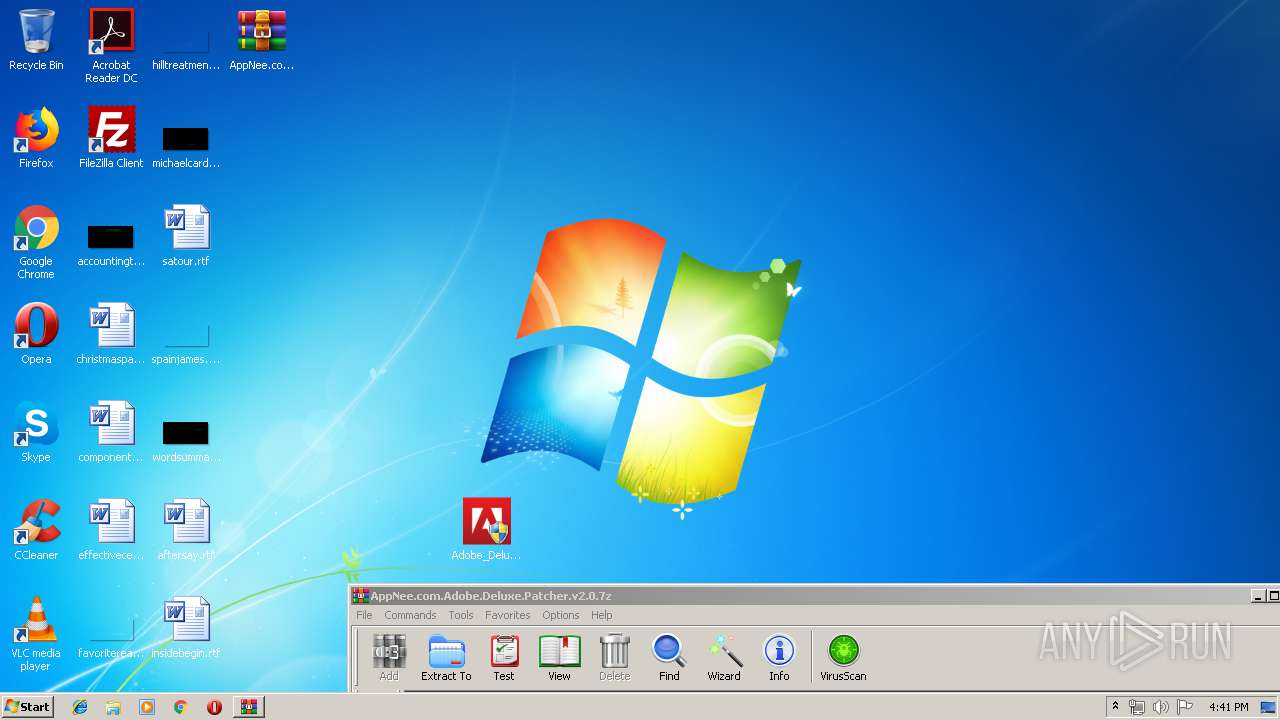This screenshot has height=720, width=1280.
Task: Show archive Info in WinRAR
Action: point(779,658)
